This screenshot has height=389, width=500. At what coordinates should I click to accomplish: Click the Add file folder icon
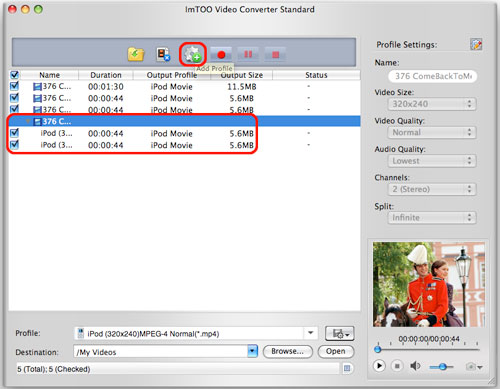pyautogui.click(x=136, y=54)
